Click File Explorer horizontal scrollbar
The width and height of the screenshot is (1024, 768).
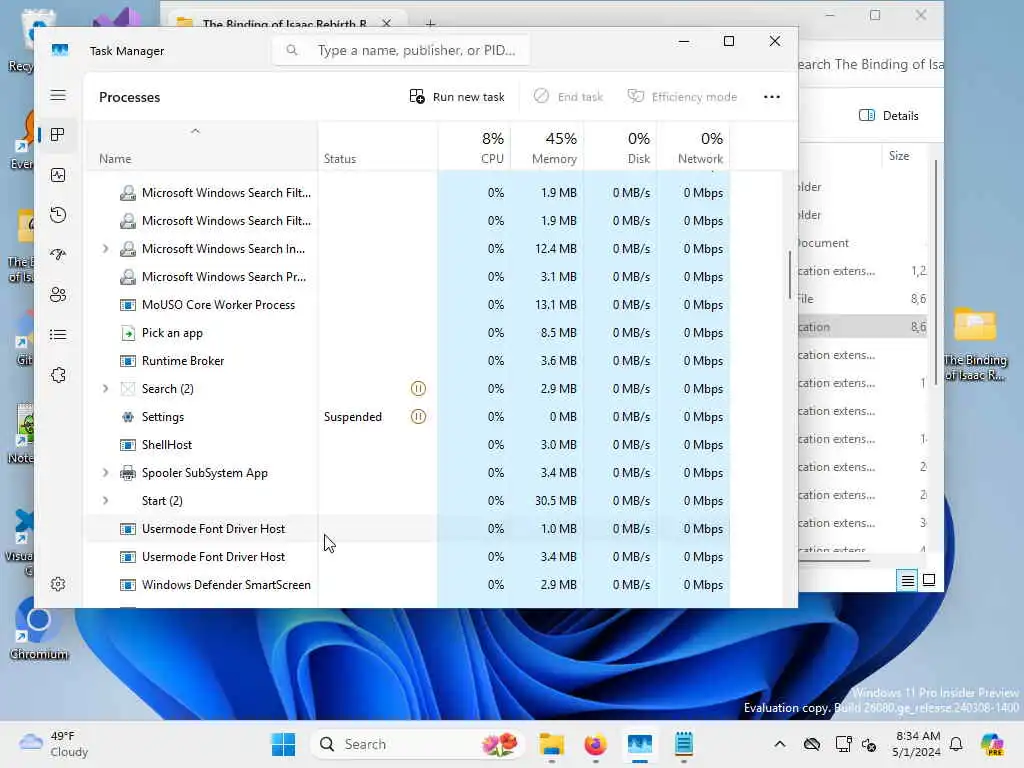click(x=834, y=560)
